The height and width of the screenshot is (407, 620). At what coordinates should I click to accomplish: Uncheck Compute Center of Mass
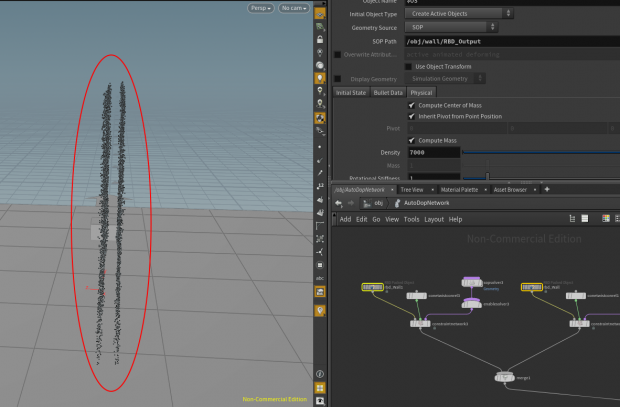(412, 105)
